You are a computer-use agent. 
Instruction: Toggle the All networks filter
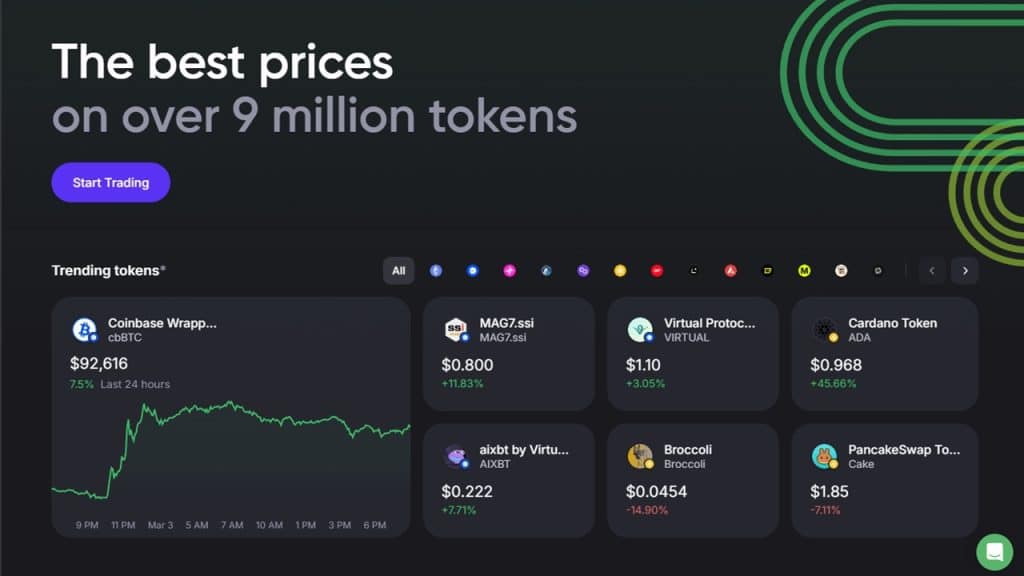pos(398,270)
